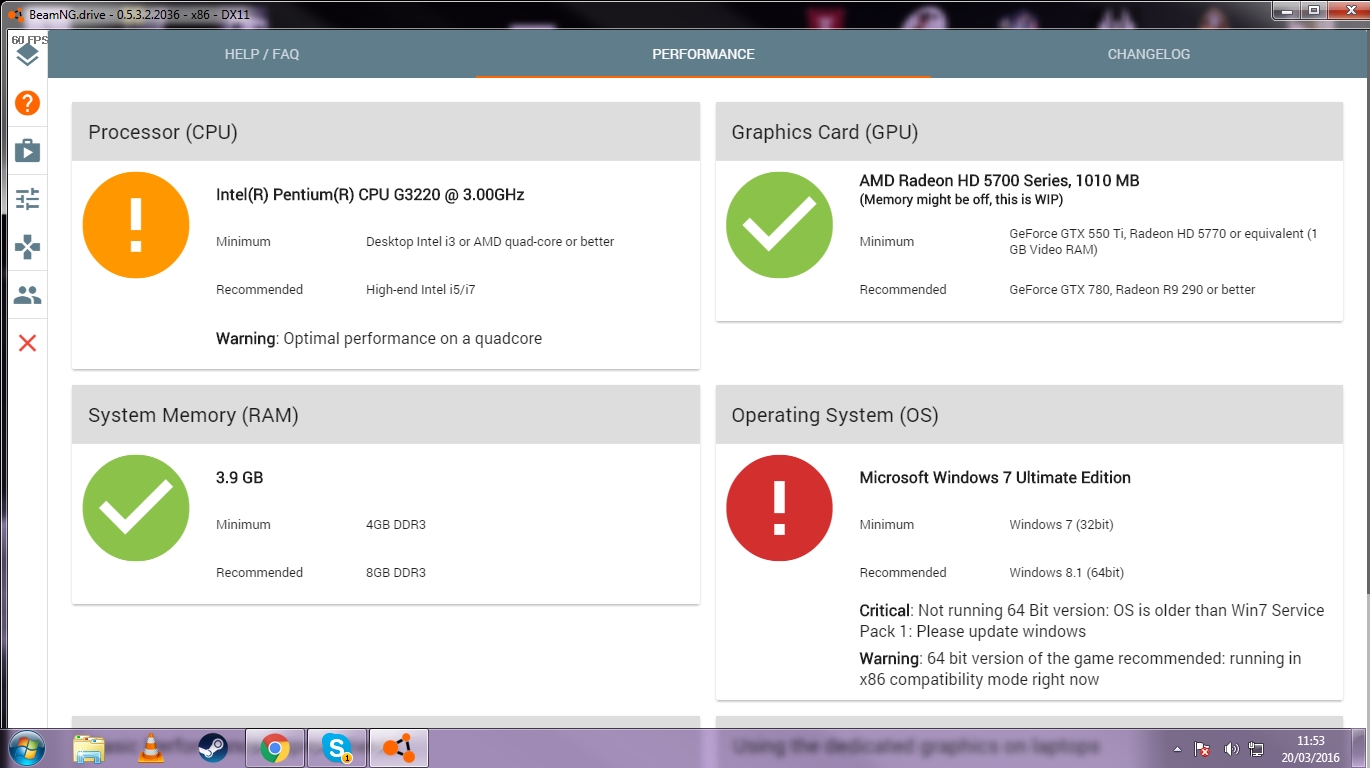Image resolution: width=1370 pixels, height=768 pixels.
Task: Switch to the HELP / FAQ tab
Action: coord(262,54)
